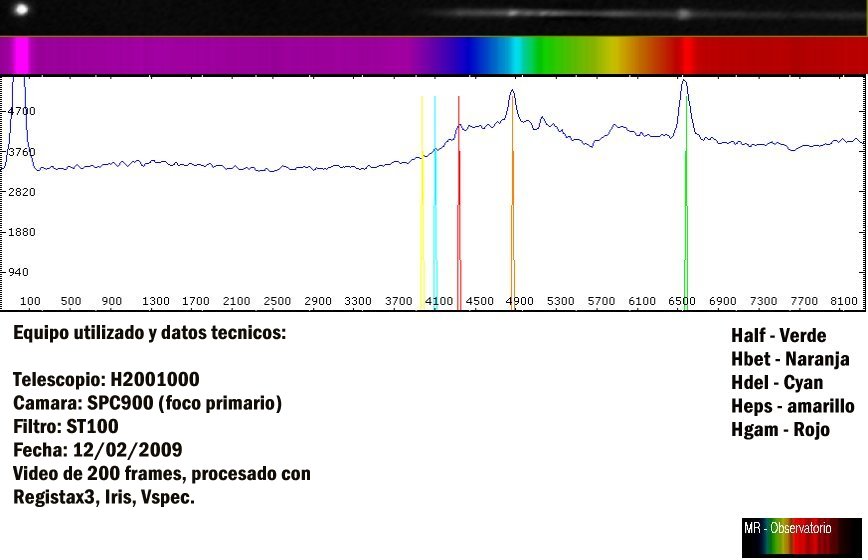
Task: Click the y-axis value 3760
Action: pos(22,152)
